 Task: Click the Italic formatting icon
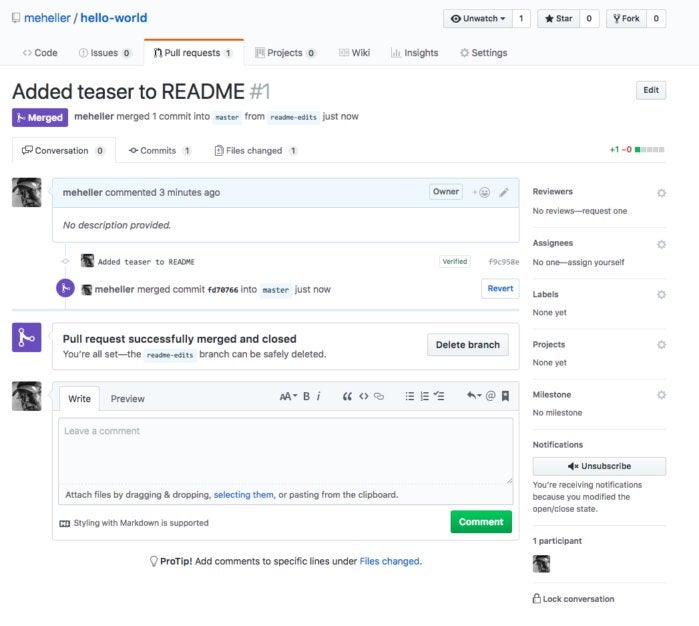point(318,396)
